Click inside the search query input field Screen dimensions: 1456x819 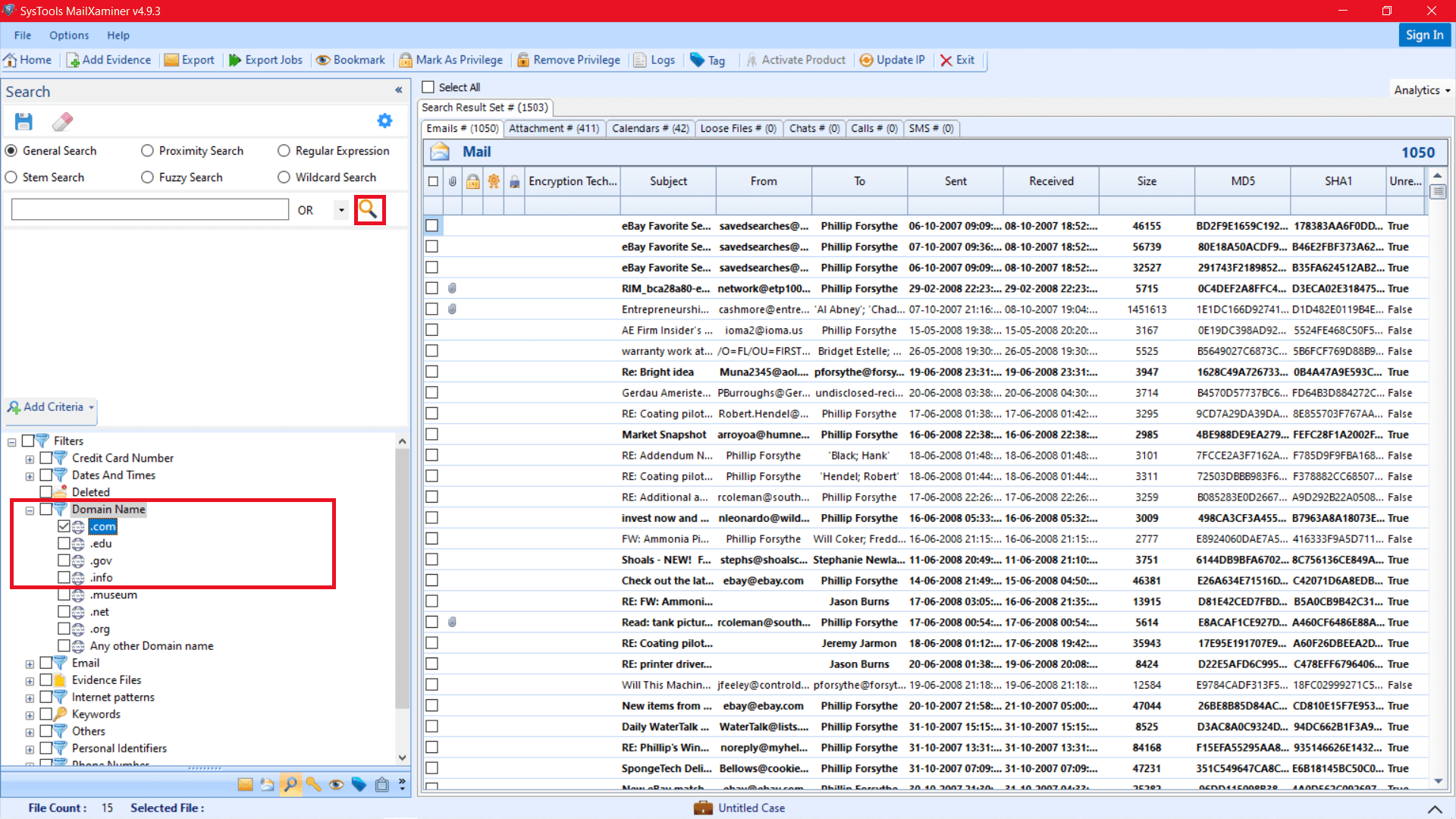(x=149, y=209)
